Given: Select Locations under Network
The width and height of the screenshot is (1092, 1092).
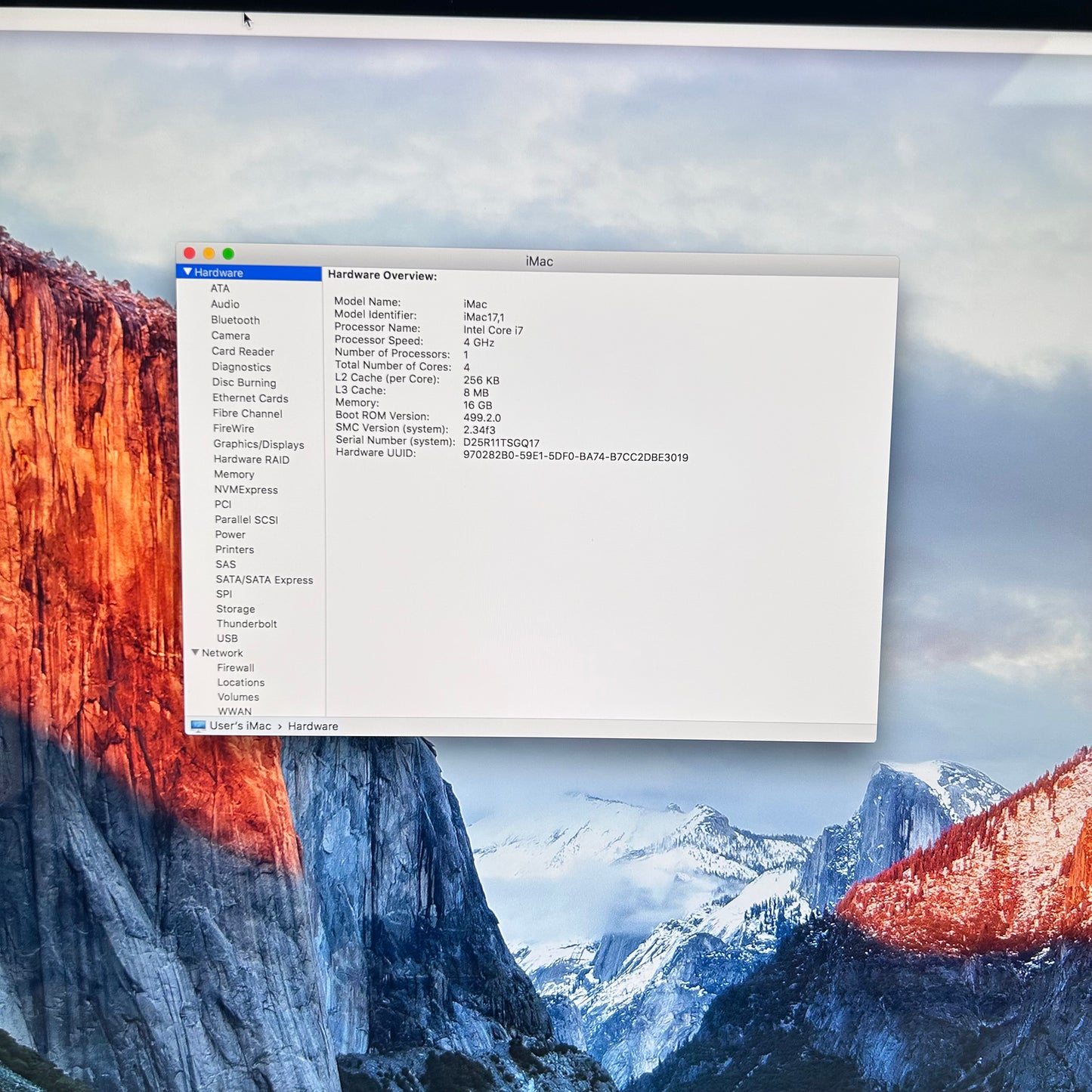Looking at the screenshot, I should click(241, 682).
